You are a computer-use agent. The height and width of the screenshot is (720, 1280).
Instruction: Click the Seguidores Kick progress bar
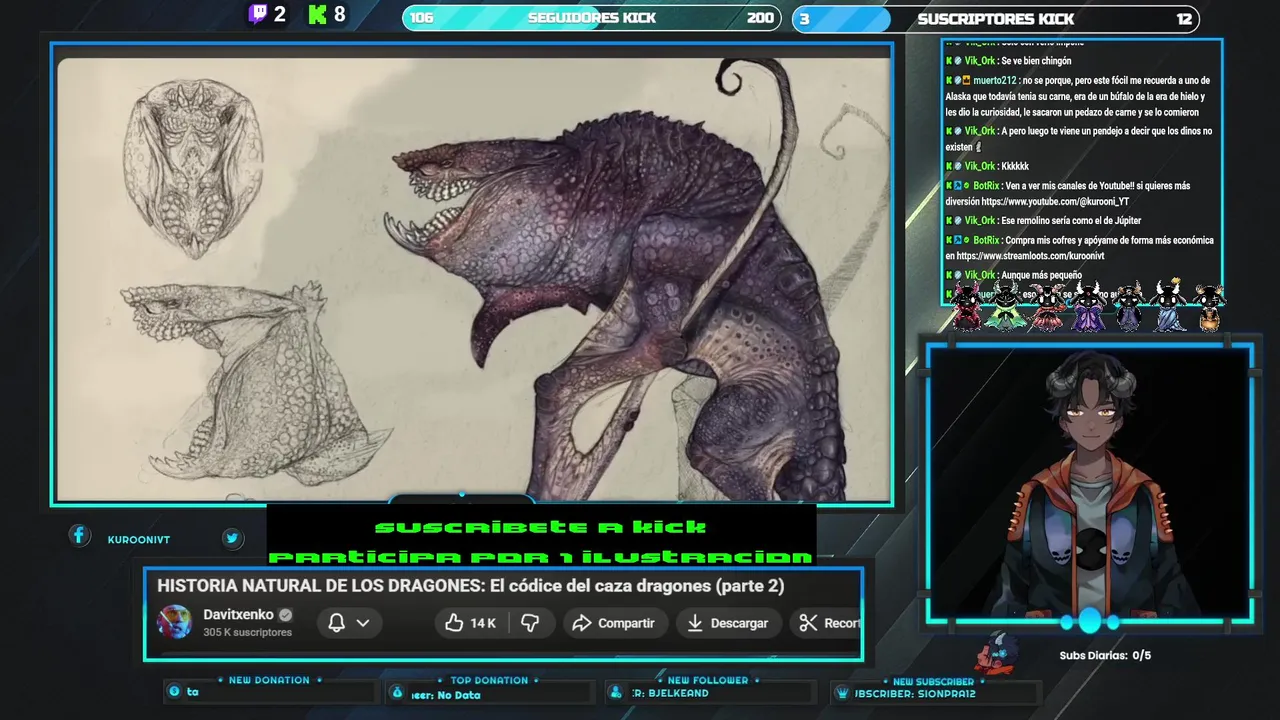(x=592, y=18)
